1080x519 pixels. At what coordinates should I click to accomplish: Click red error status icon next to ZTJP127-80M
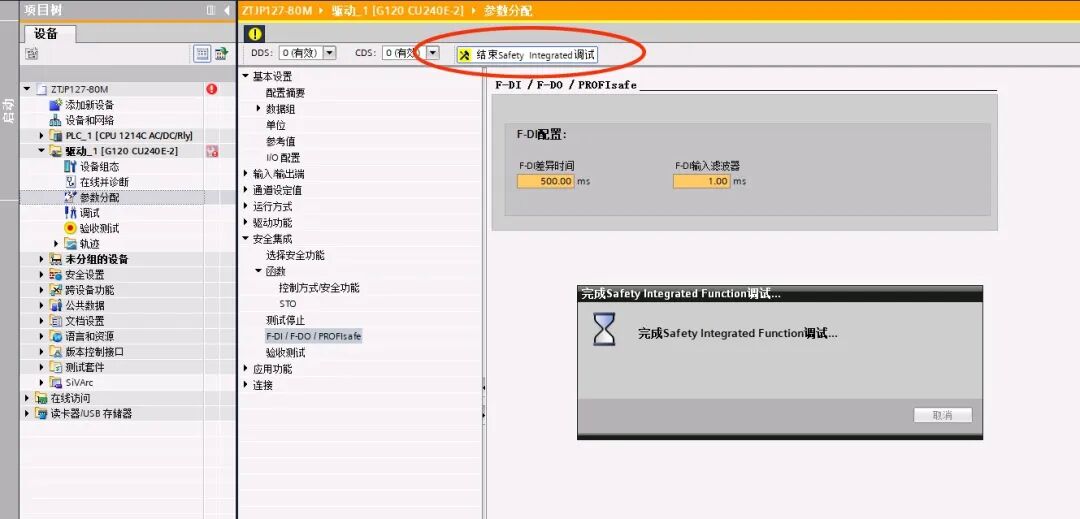pos(211,89)
